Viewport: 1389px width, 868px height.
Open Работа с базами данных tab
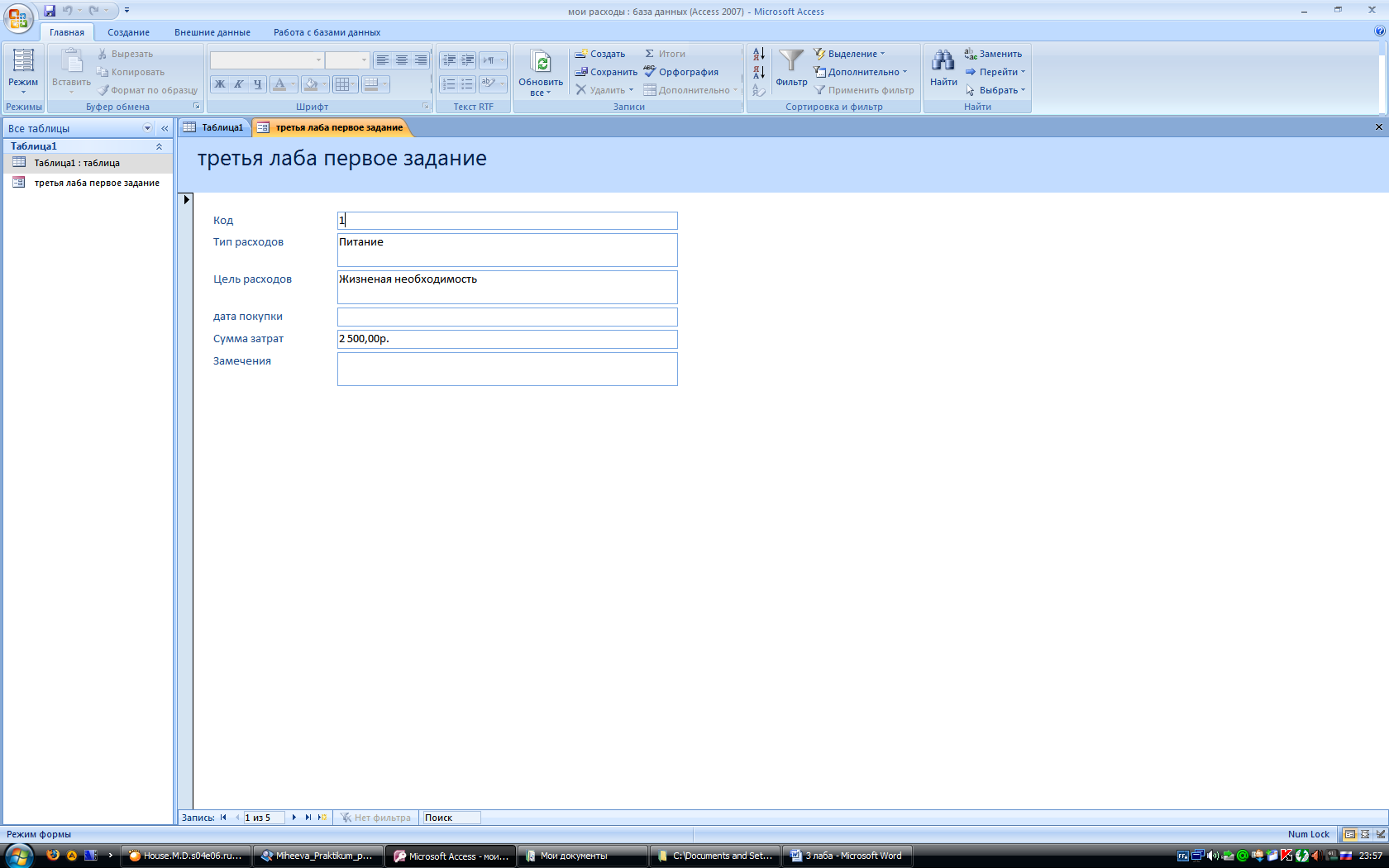(x=327, y=32)
